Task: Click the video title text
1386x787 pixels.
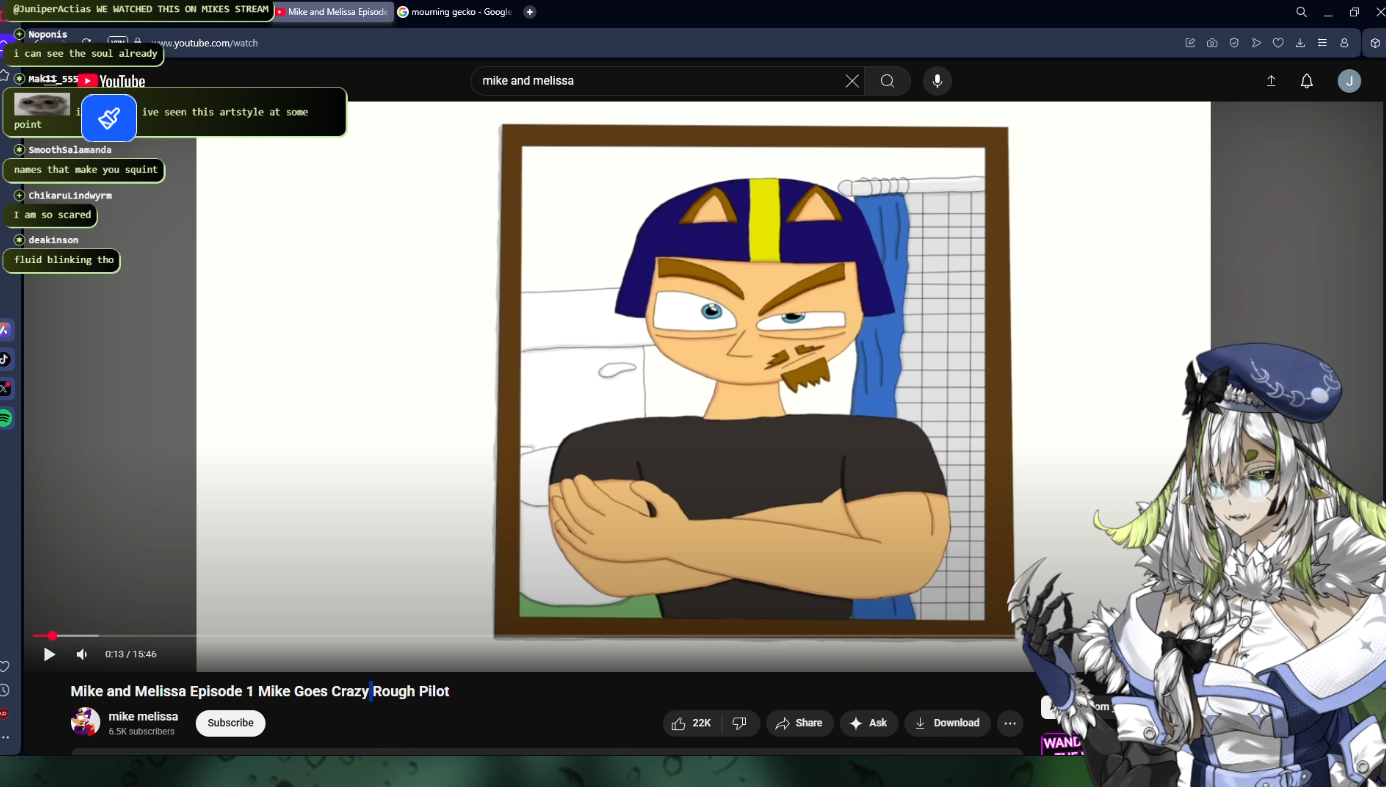Action: click(260, 691)
